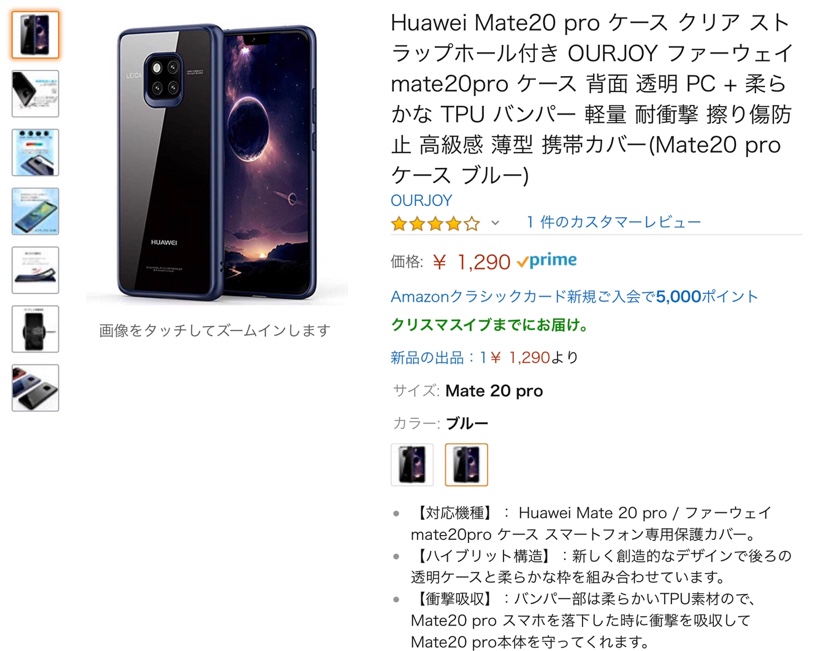Open the third thumbnail with color dots

tap(35, 152)
